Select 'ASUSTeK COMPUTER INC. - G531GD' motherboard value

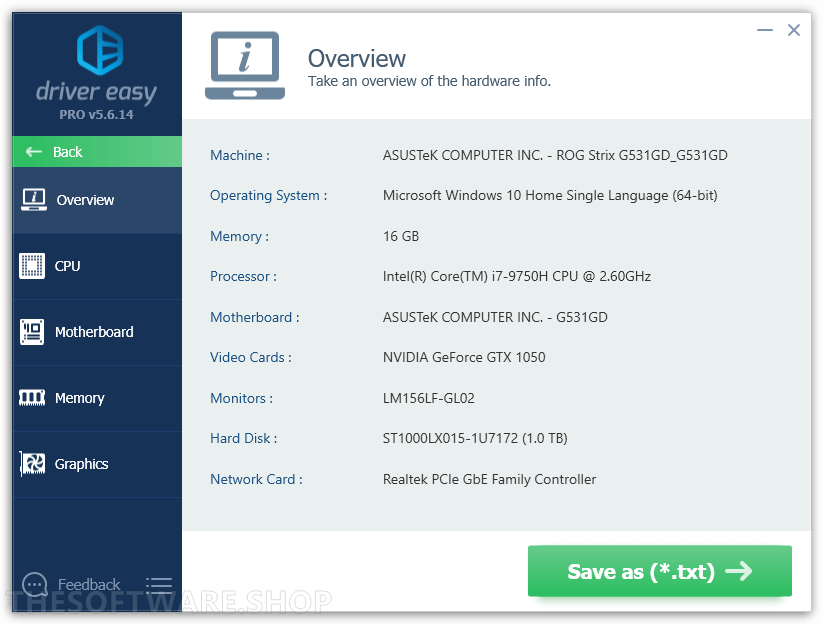495,318
